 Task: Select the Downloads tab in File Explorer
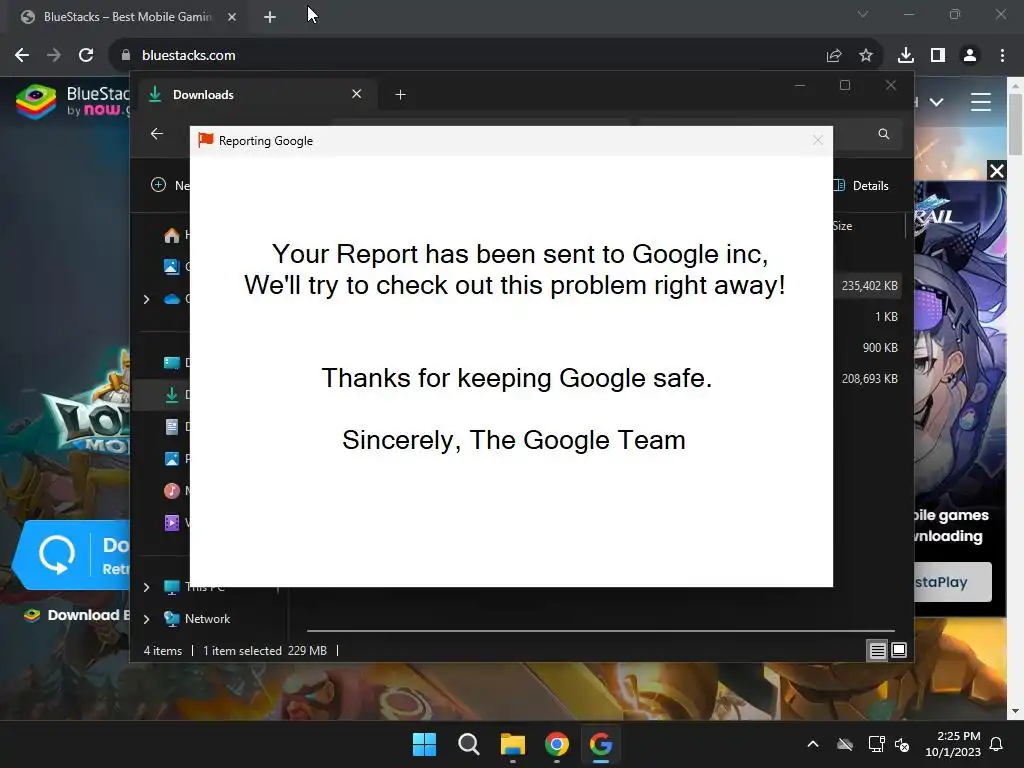pos(255,95)
